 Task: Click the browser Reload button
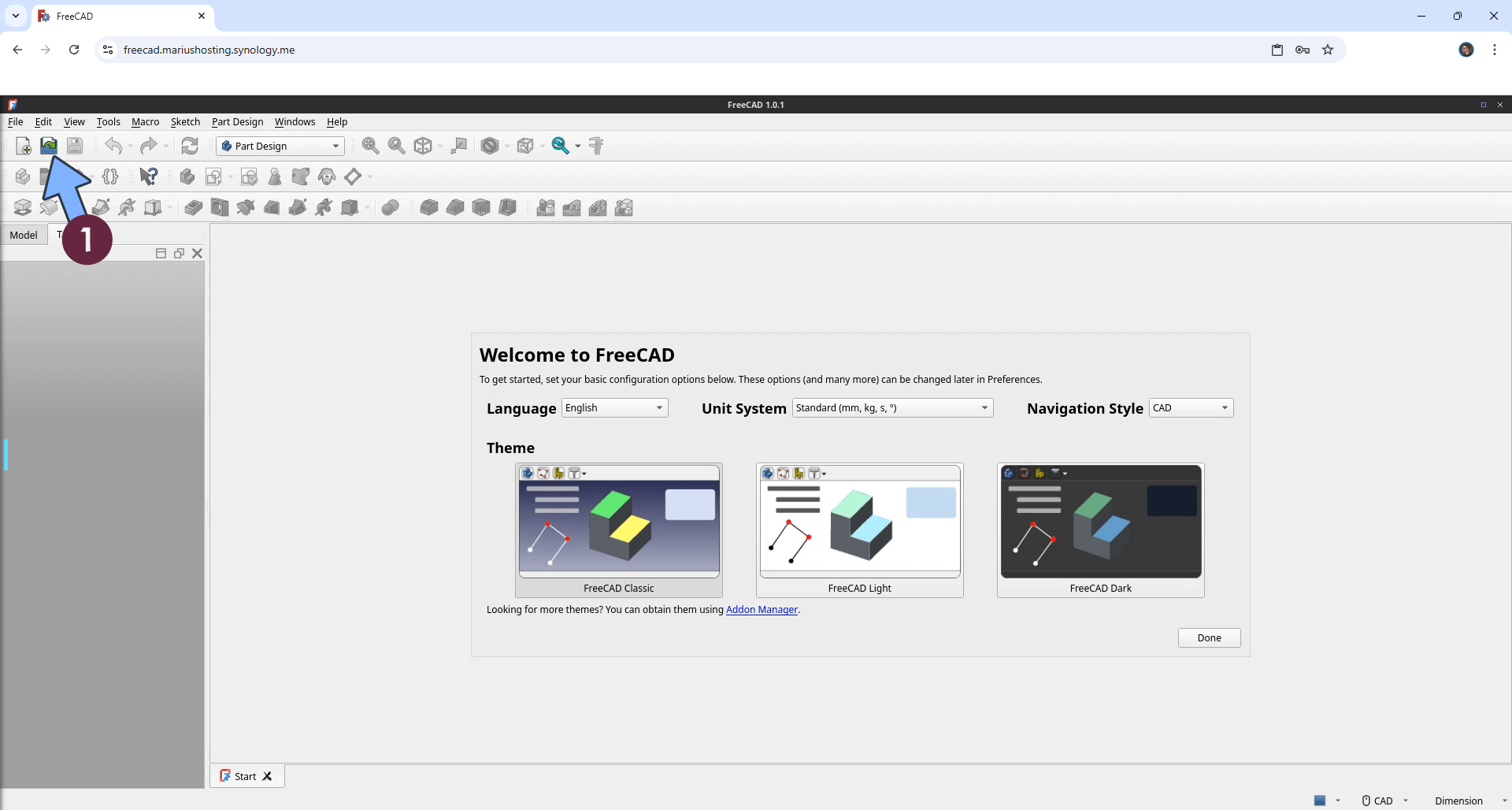pos(74,50)
